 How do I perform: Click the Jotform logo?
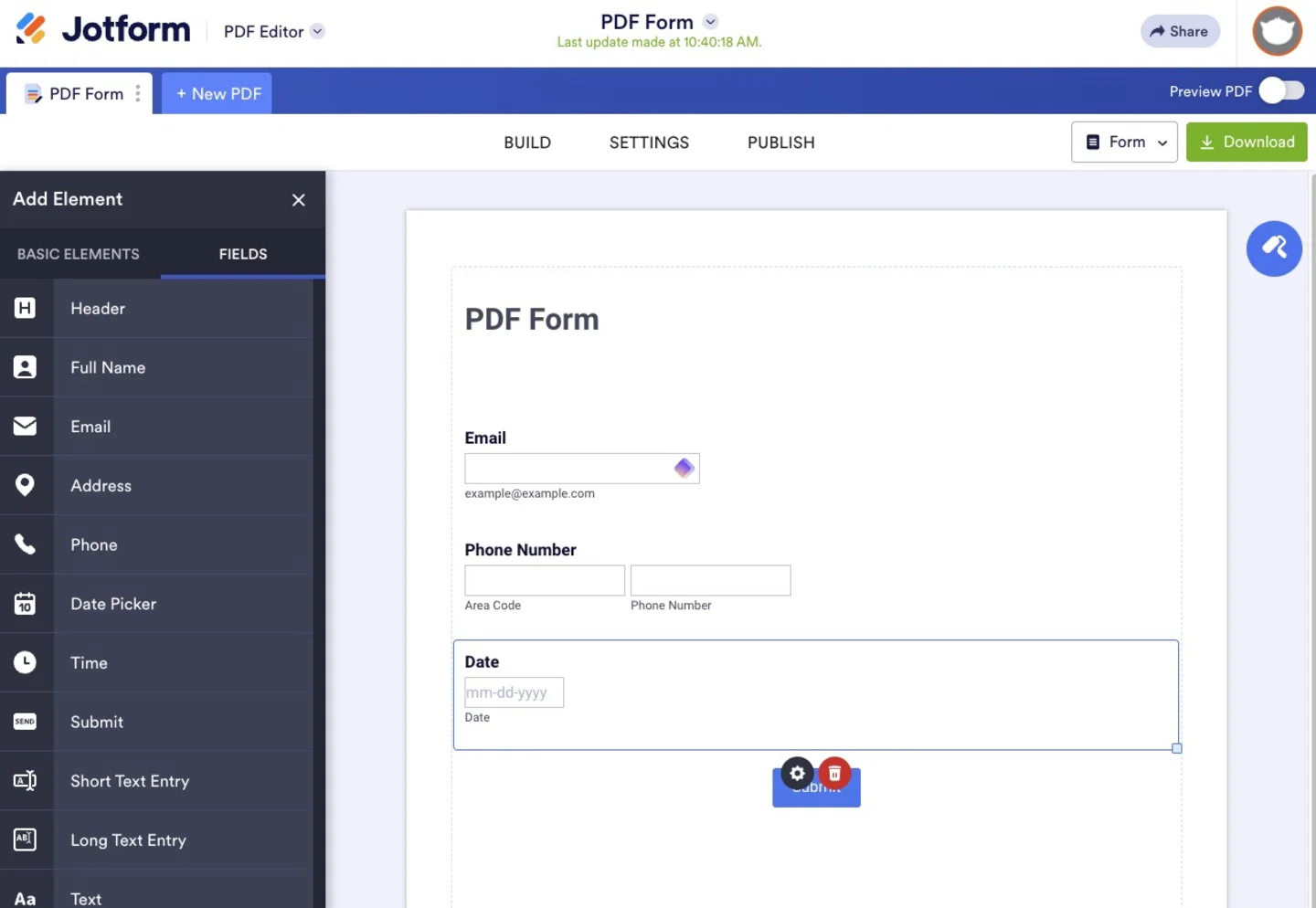click(x=102, y=29)
